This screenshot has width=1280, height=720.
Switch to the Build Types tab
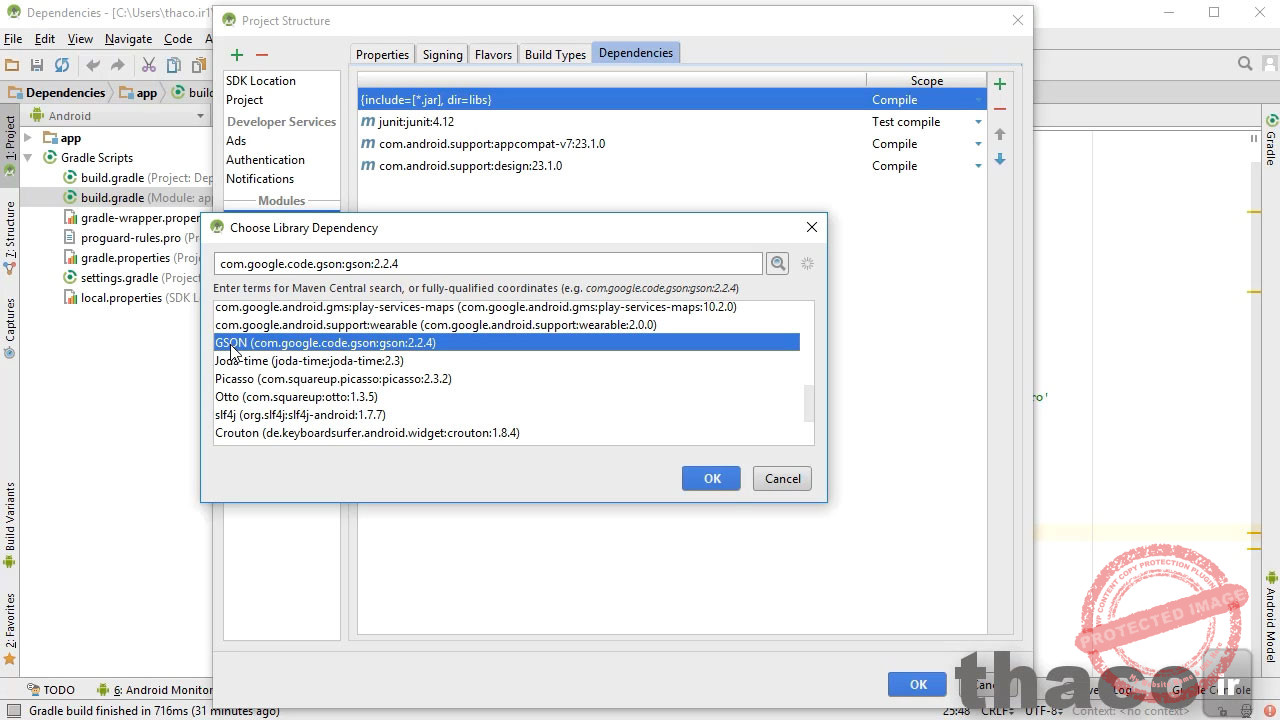point(554,54)
